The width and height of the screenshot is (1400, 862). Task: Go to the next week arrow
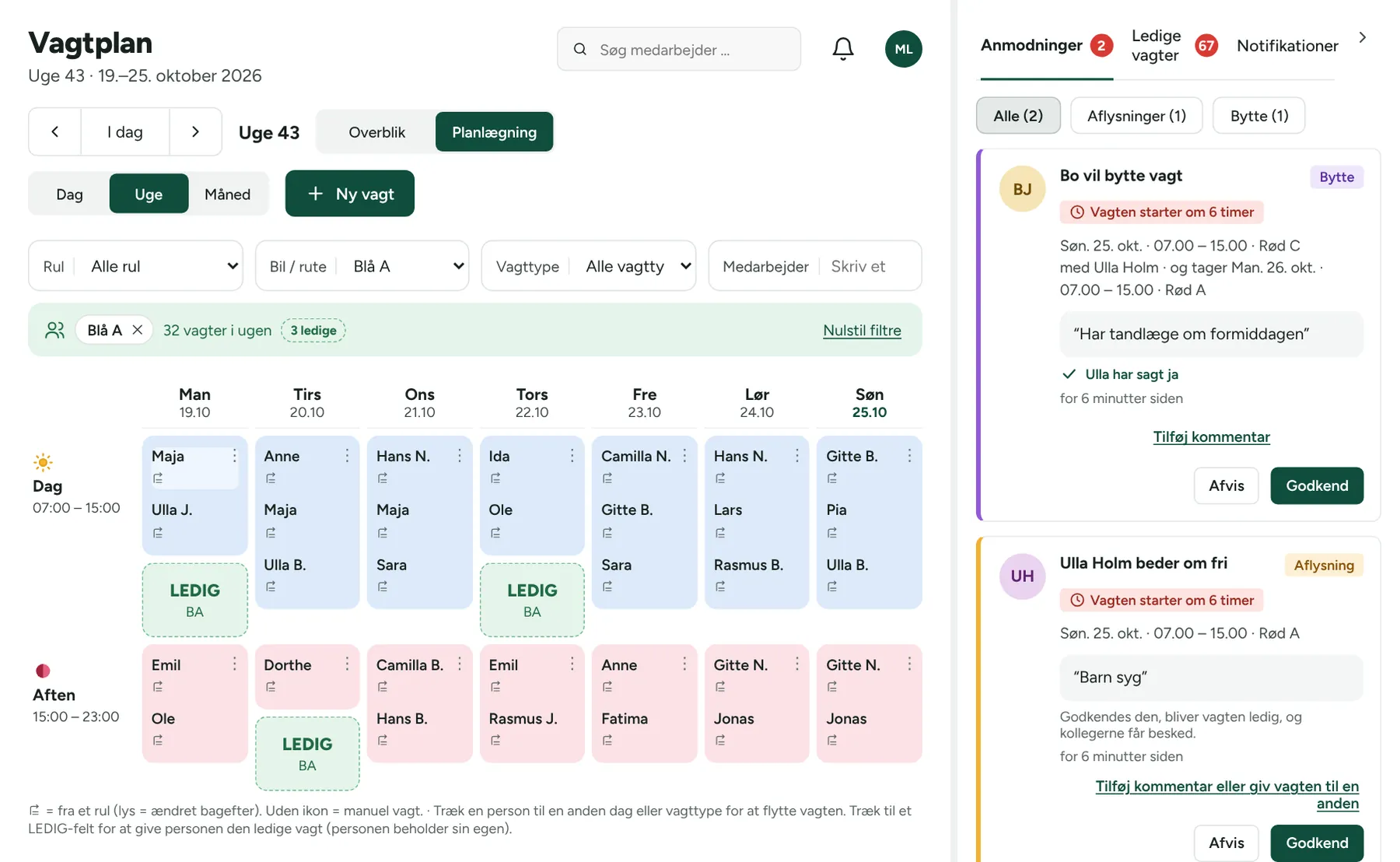(x=195, y=132)
